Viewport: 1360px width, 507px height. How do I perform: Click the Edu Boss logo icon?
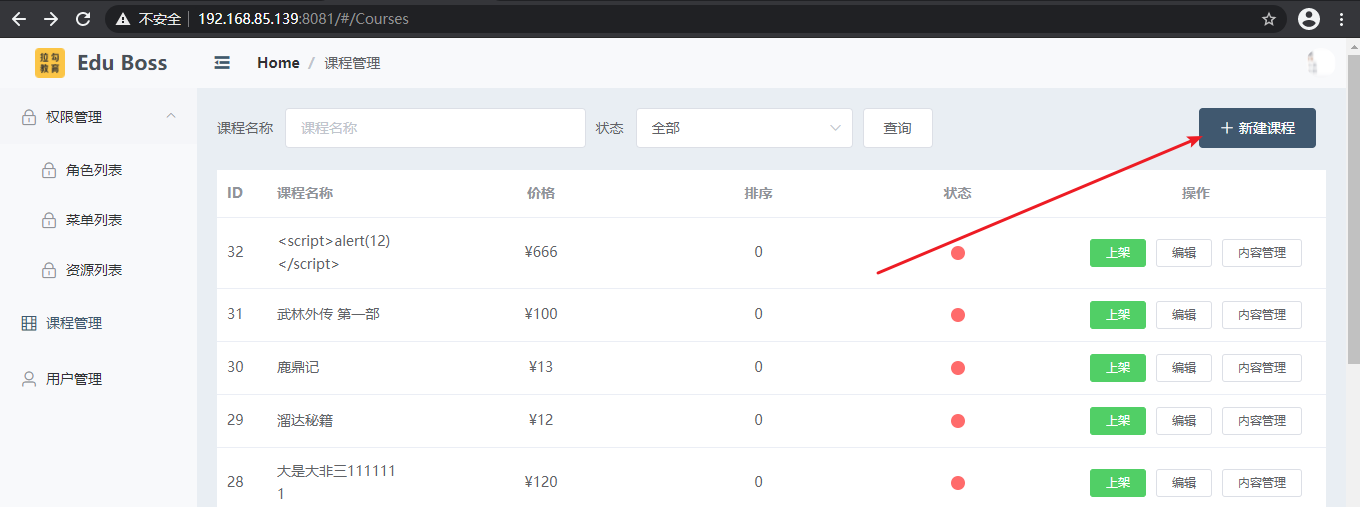point(50,63)
